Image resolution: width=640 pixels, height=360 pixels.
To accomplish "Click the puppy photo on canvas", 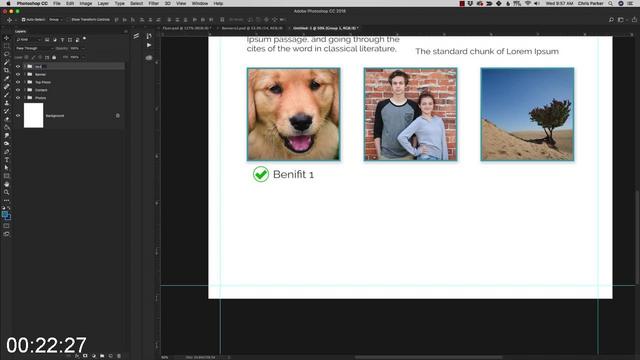I will click(x=293, y=114).
